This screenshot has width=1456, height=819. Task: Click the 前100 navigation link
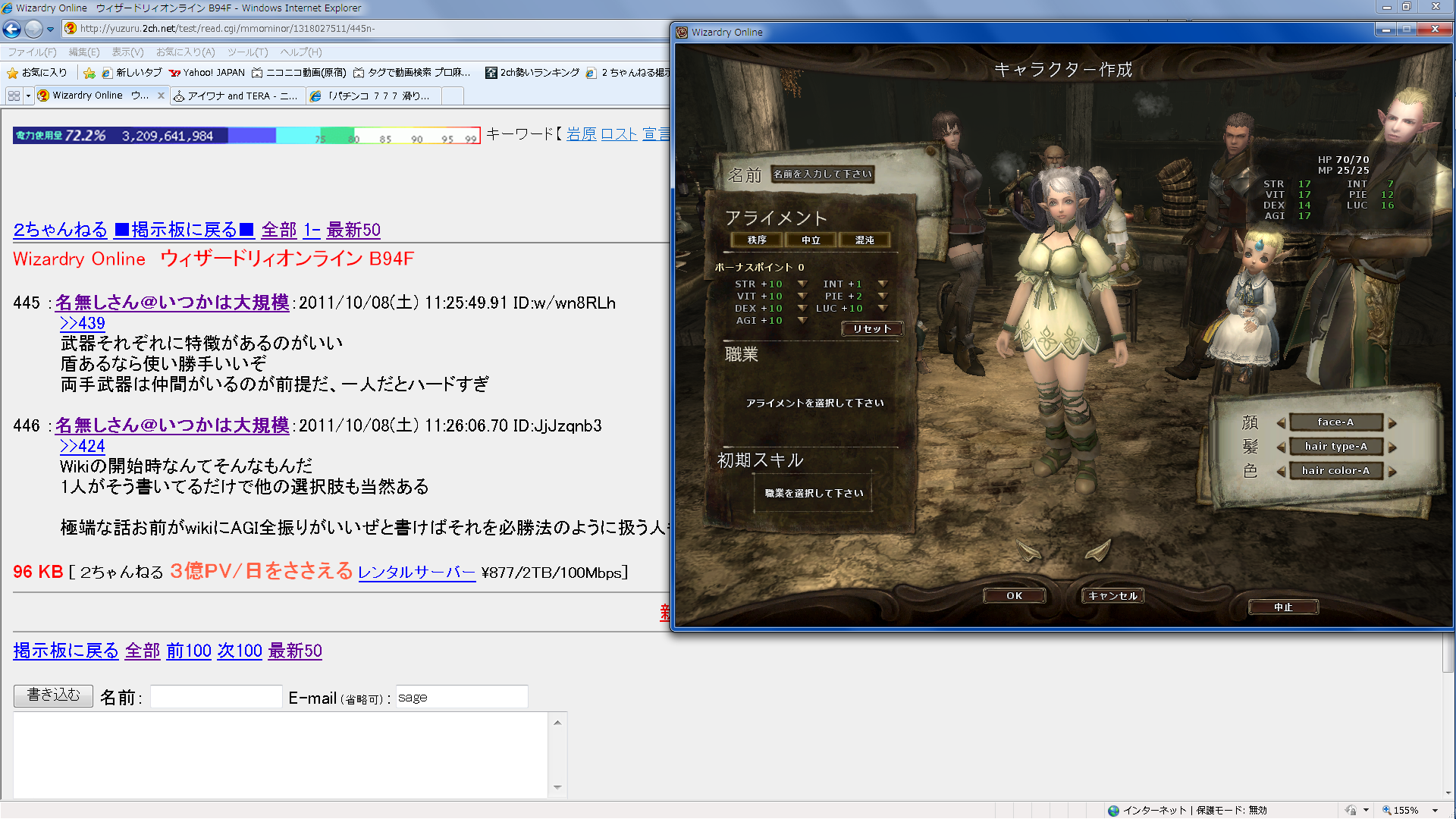[189, 651]
